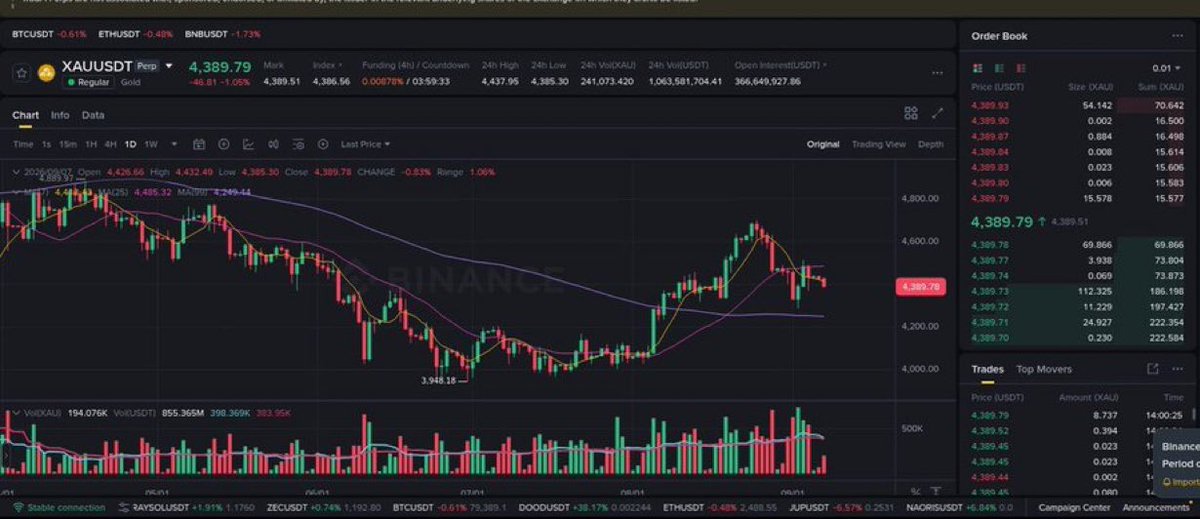Open the chart display settings icon
Image resolution: width=1200 pixels, height=519 pixels.
point(298,144)
